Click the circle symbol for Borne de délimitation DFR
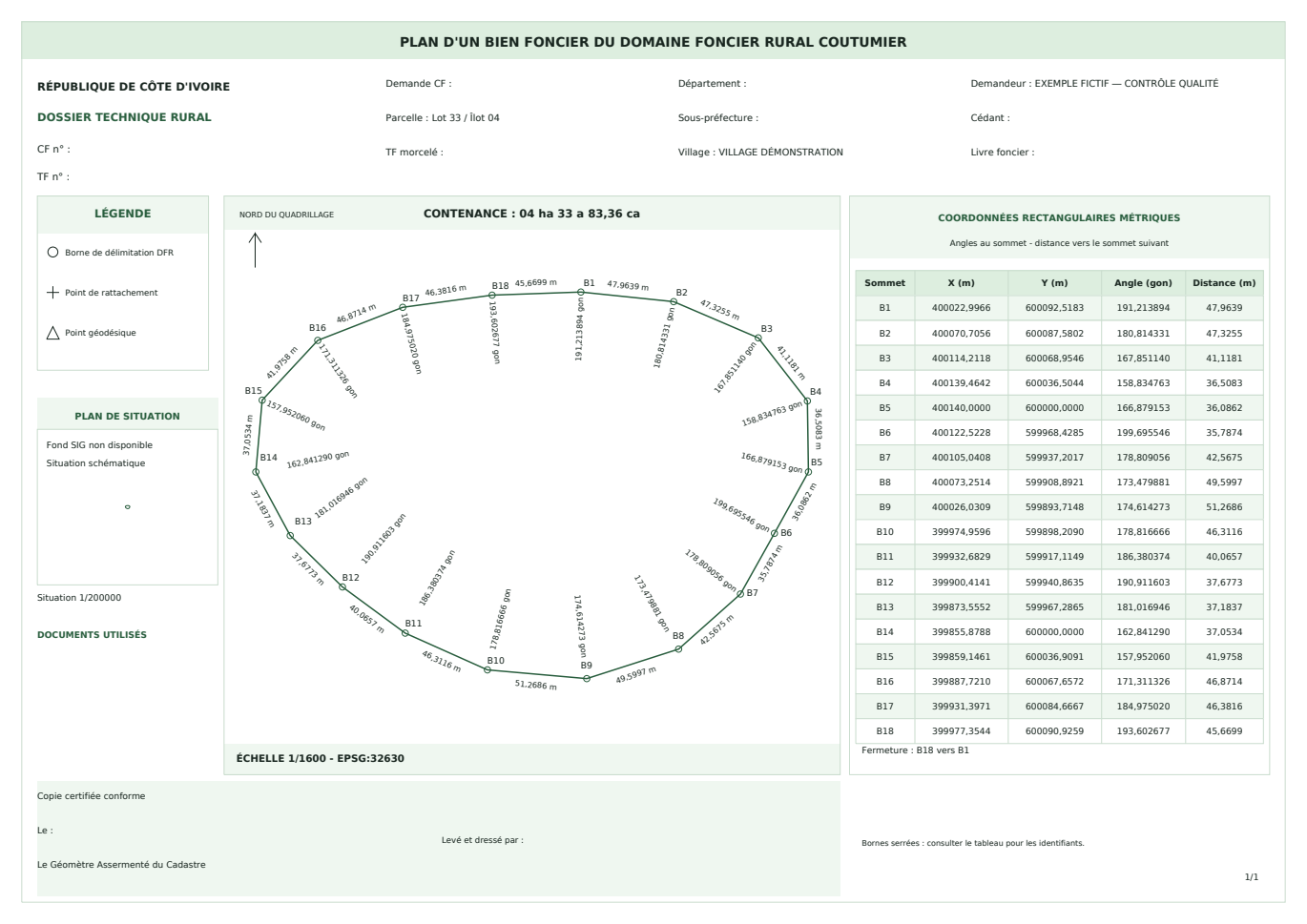This screenshot has height=924, width=1307. pos(52,253)
